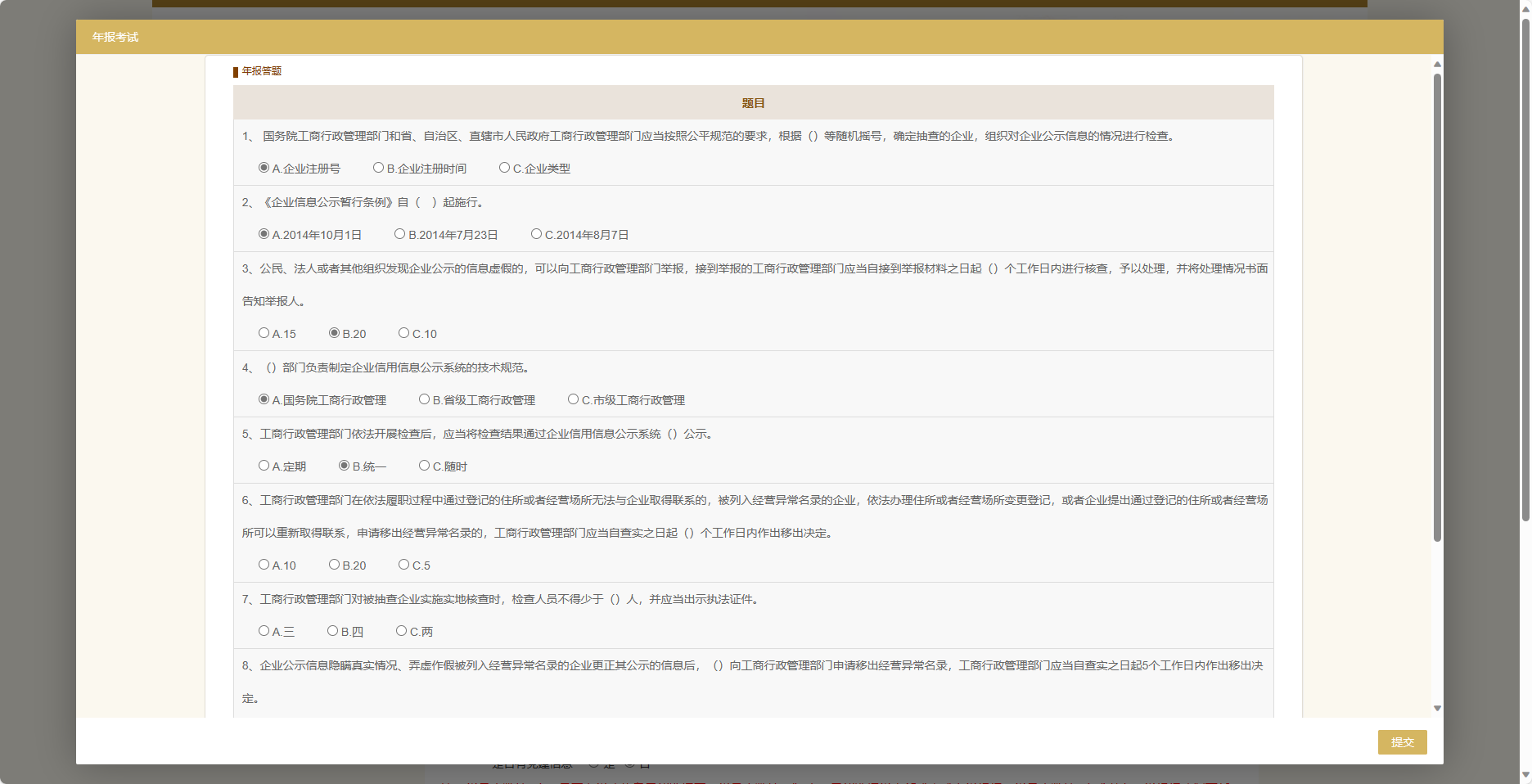Screen dimensions: 1532x784
Task: Click question 4 text about 技术规范
Action: pos(386,367)
